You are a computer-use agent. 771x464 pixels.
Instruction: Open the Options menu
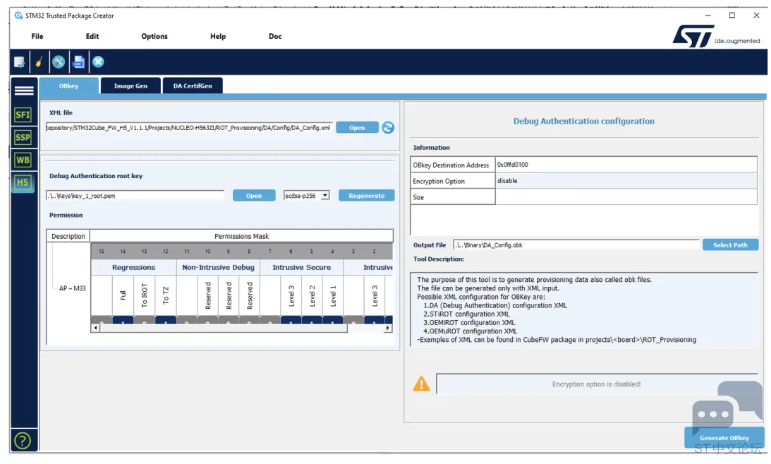pos(154,36)
